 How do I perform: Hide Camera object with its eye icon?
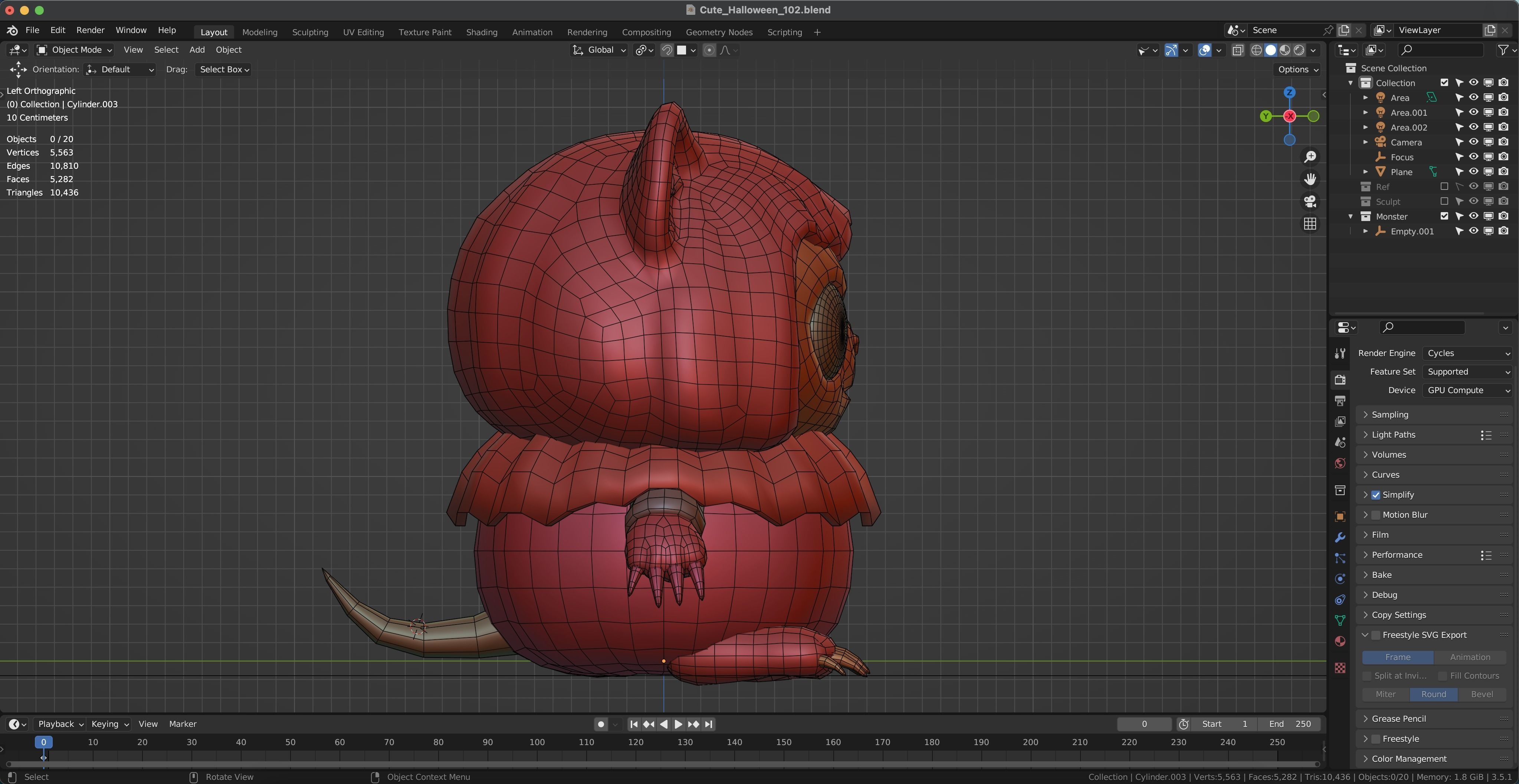(1473, 142)
